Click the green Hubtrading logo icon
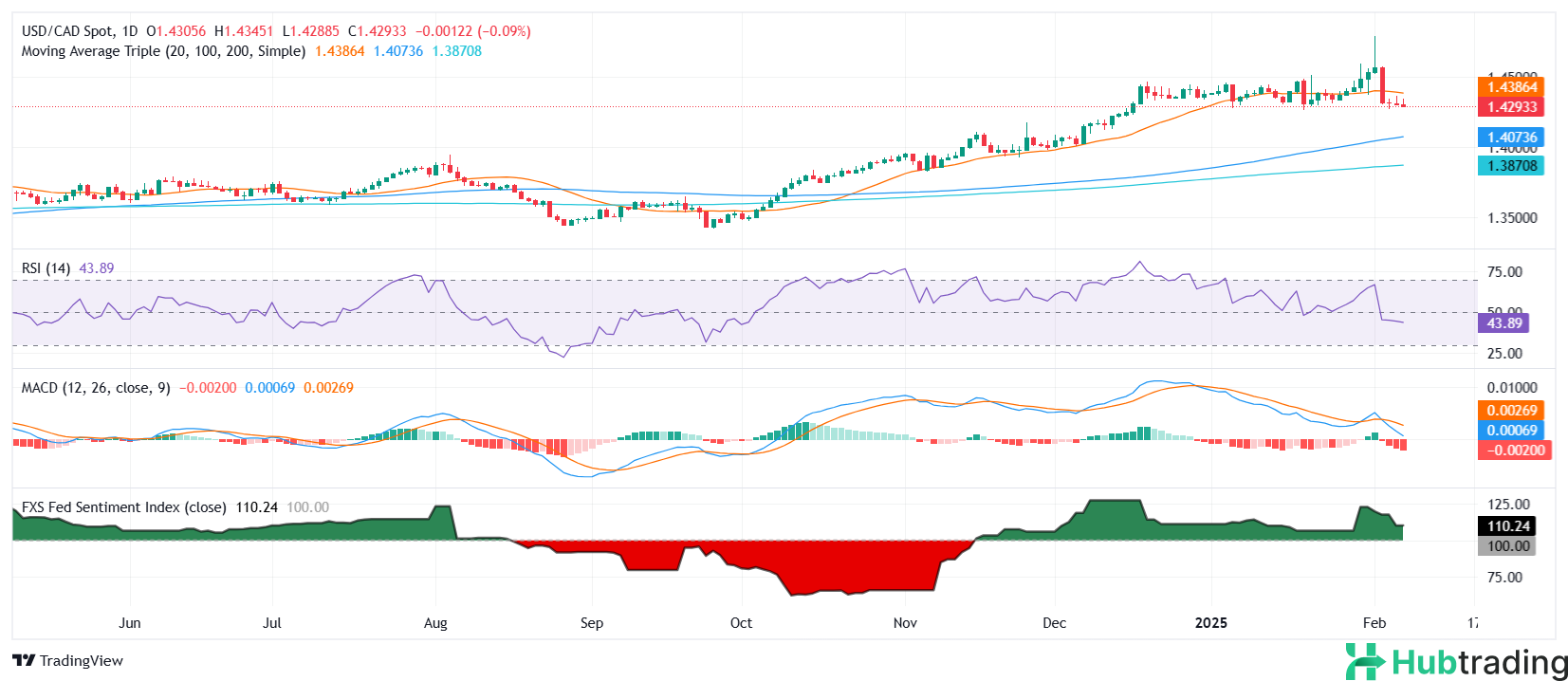Screen dimensions: 1568x681 tap(1365, 661)
